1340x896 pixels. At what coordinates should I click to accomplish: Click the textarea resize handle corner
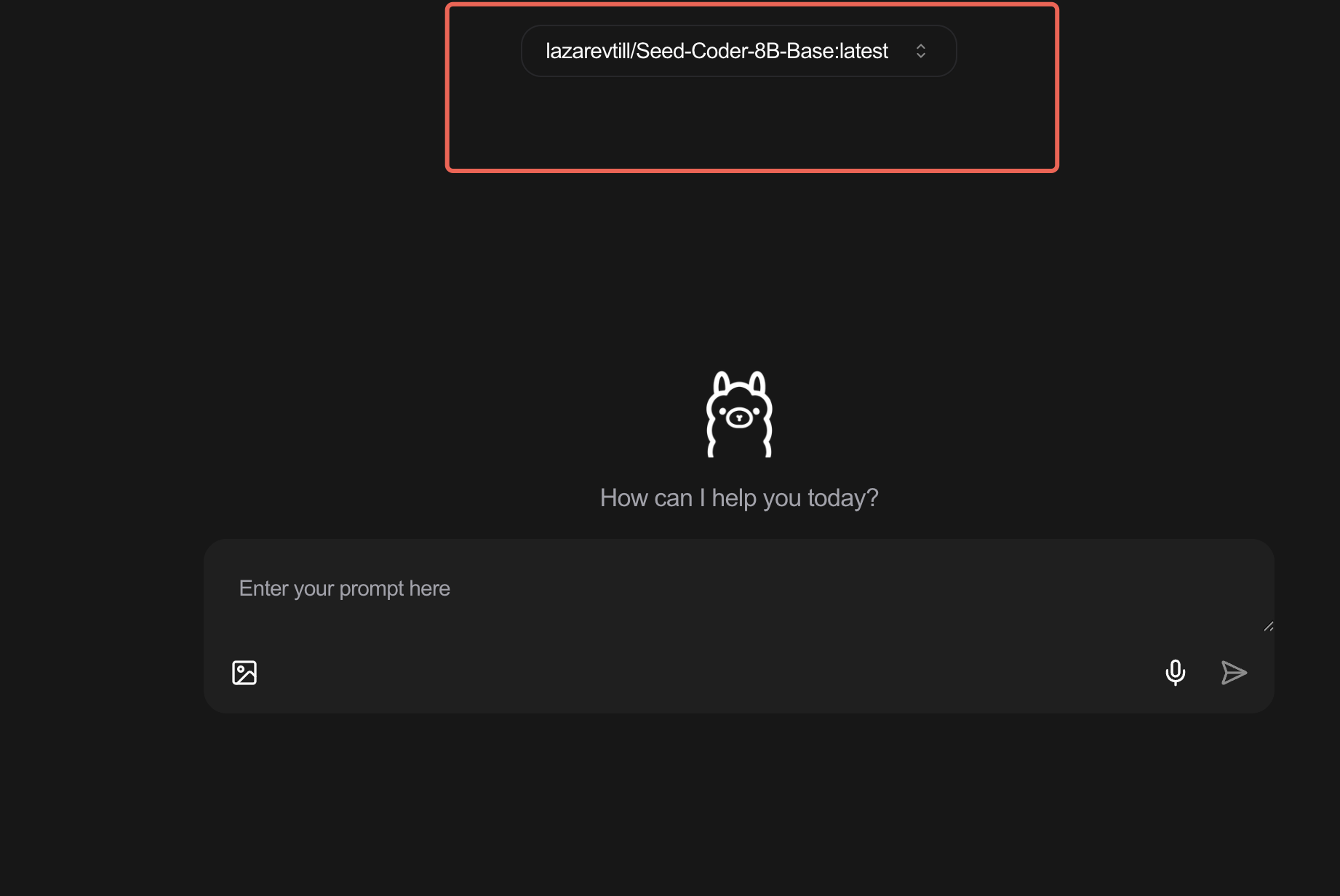[1269, 626]
